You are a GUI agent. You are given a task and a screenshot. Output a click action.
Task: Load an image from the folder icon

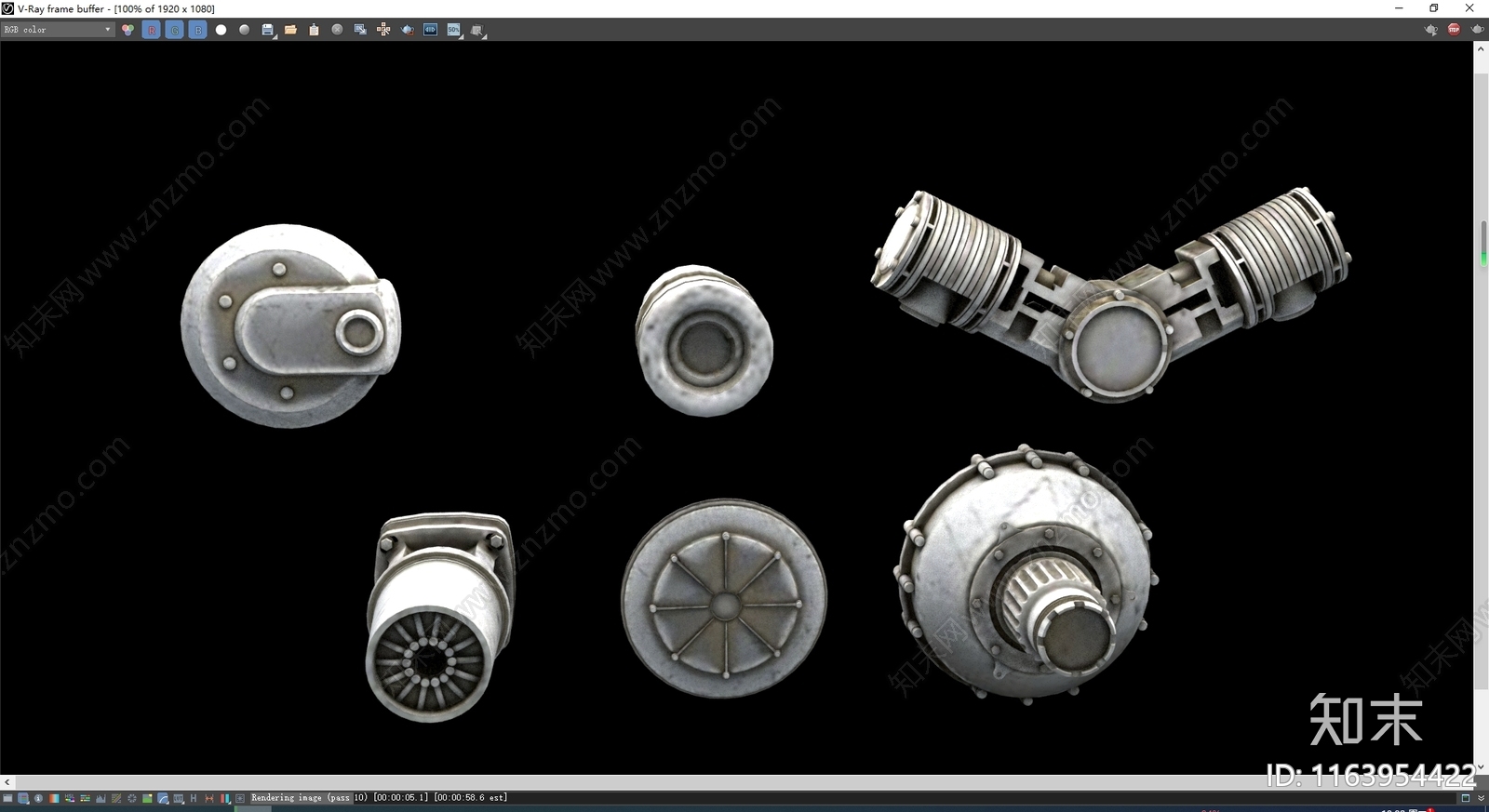[290, 30]
